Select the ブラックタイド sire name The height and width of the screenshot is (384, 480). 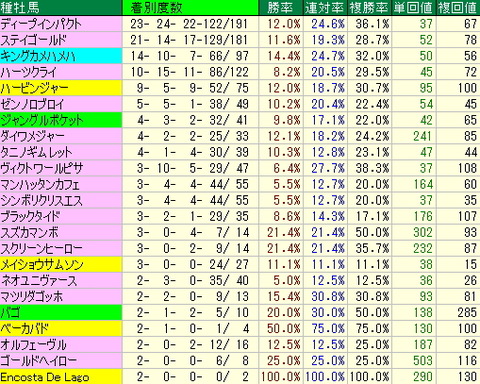click(x=30, y=216)
